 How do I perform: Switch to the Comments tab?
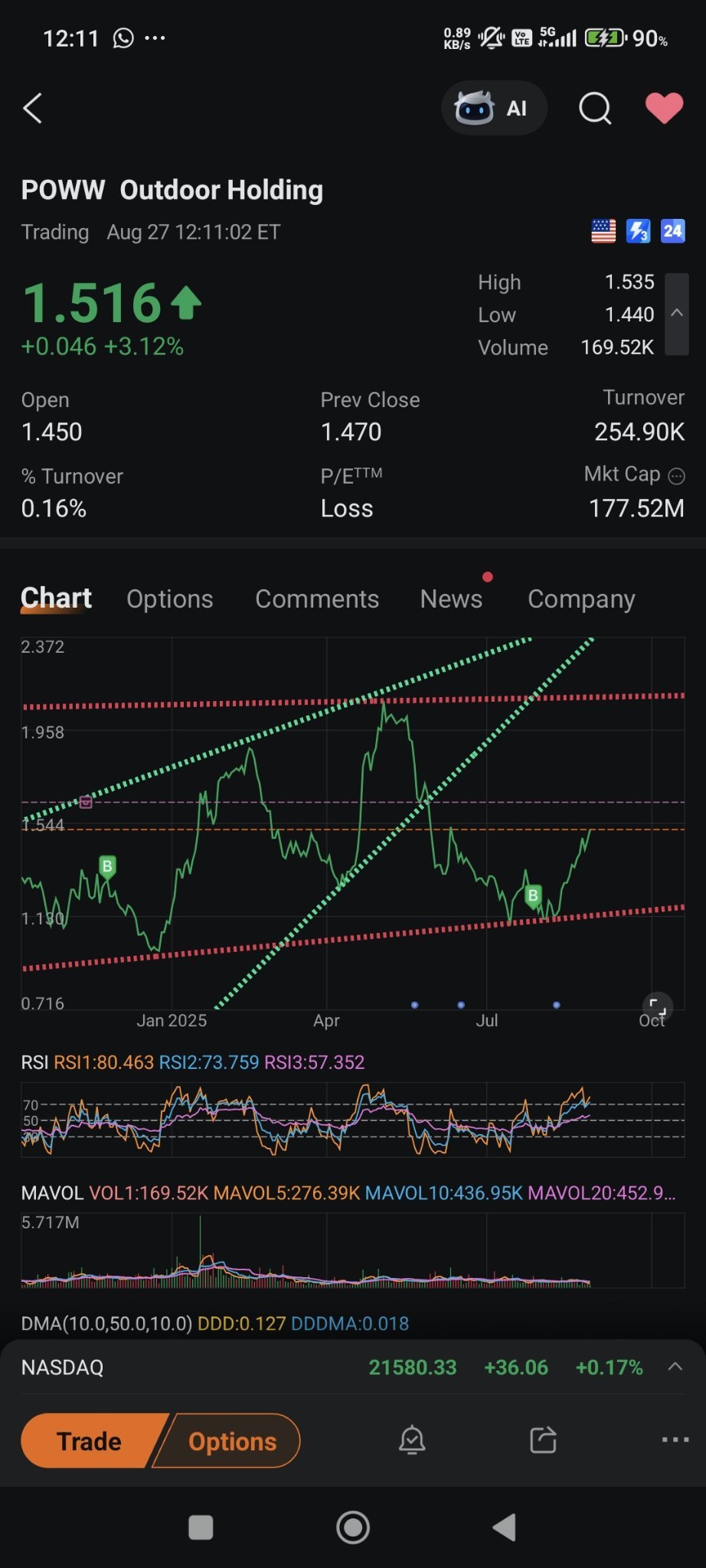click(x=317, y=599)
